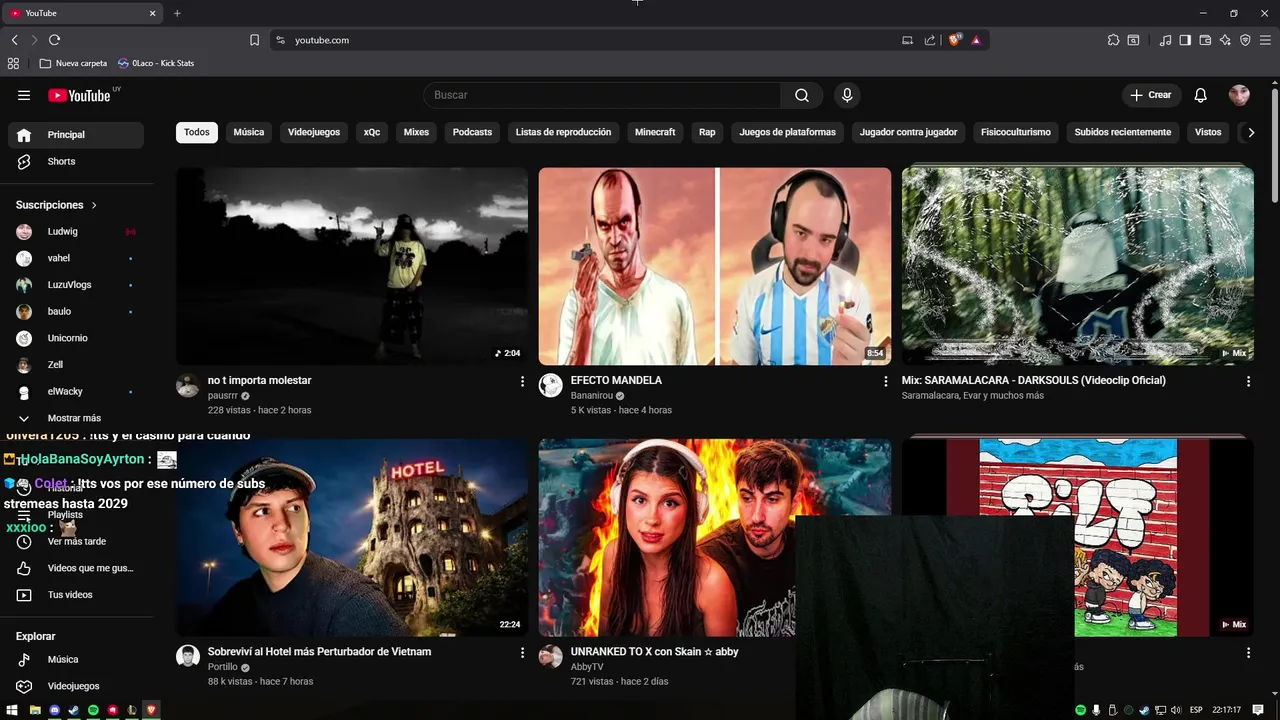The image size is (1280, 720).
Task: Open 'Ver más tarde' in sidebar
Action: 76,542
